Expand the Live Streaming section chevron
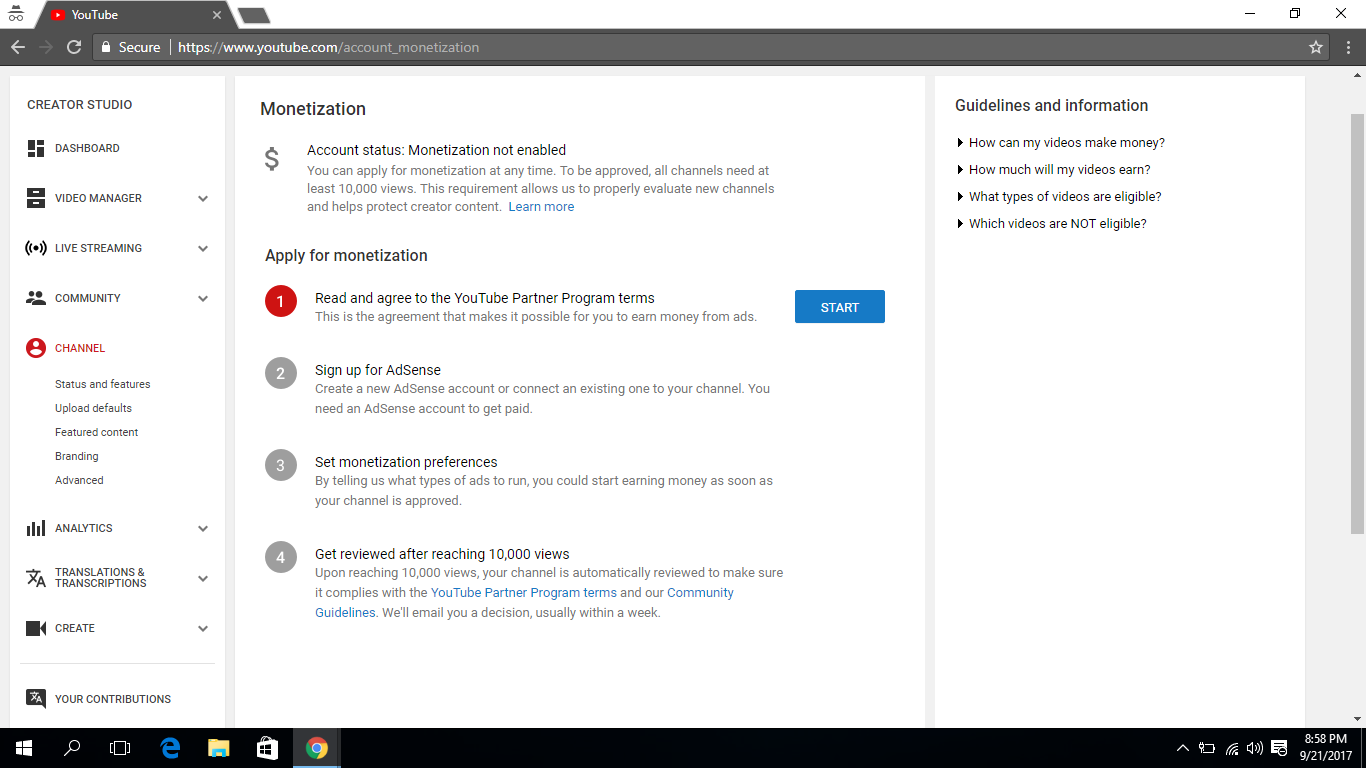 point(203,248)
